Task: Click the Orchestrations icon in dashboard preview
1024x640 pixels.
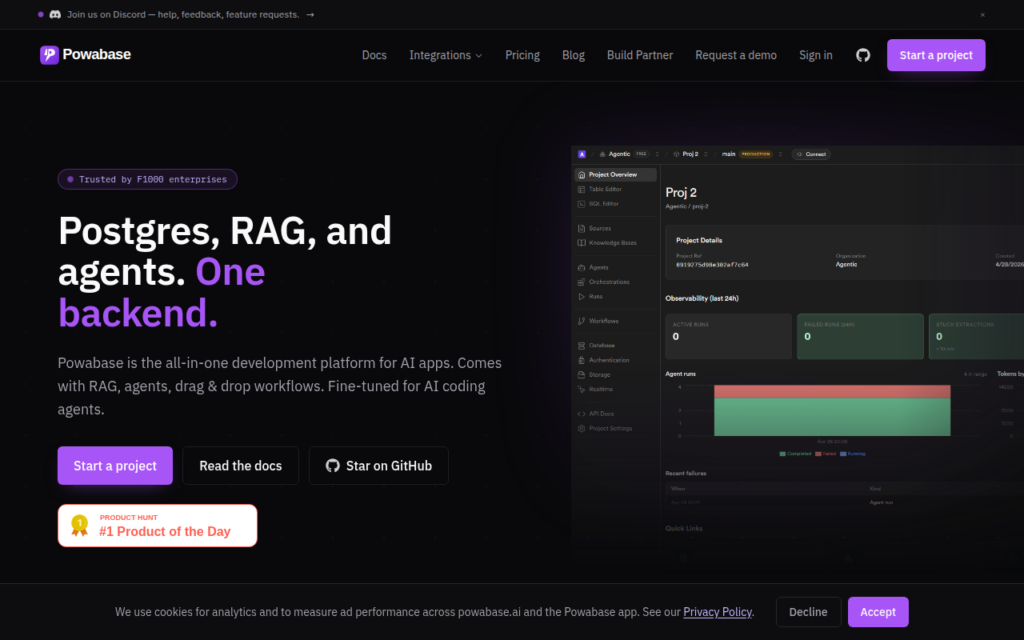Action: 581,282
